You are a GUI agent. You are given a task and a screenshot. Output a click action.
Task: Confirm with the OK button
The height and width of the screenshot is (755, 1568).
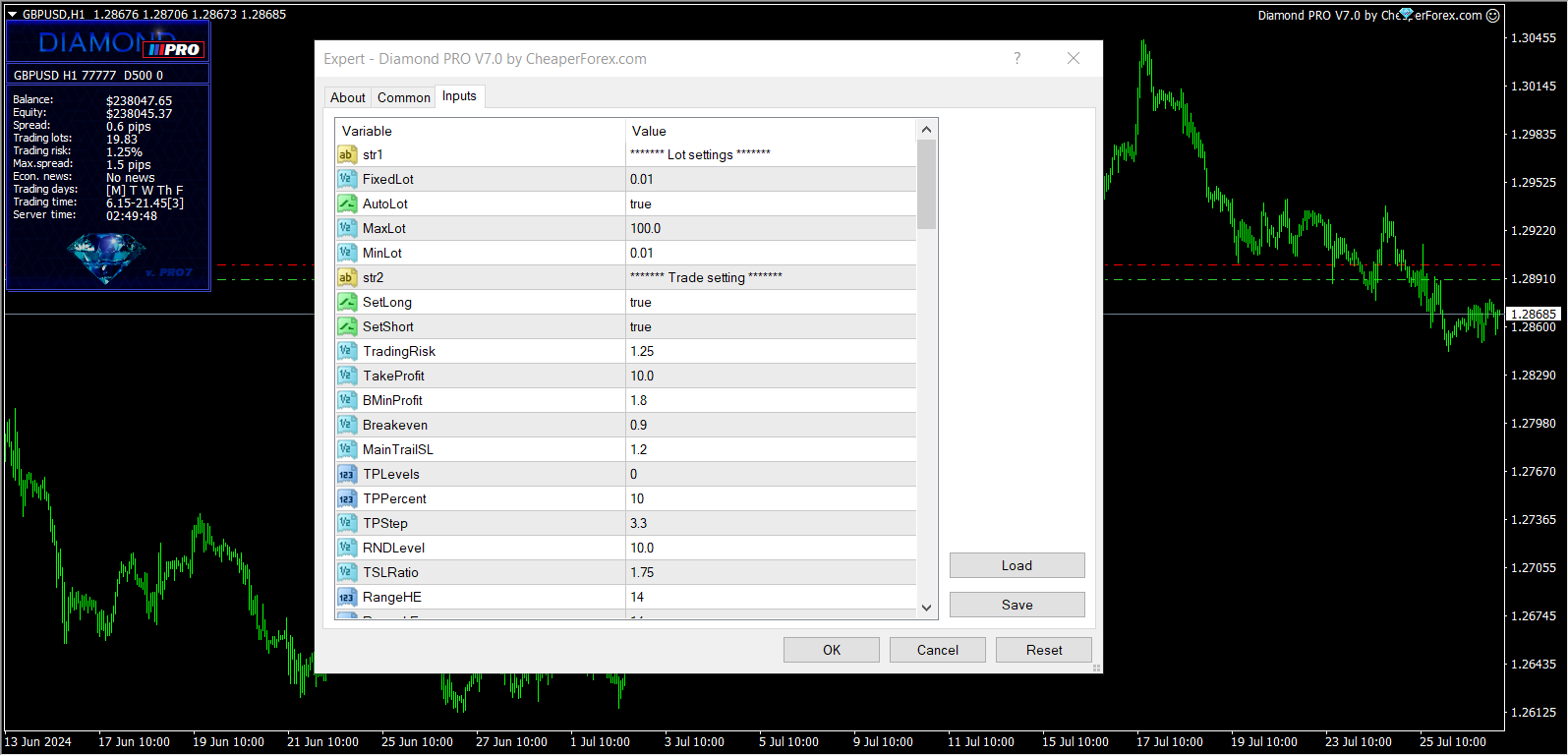point(832,650)
